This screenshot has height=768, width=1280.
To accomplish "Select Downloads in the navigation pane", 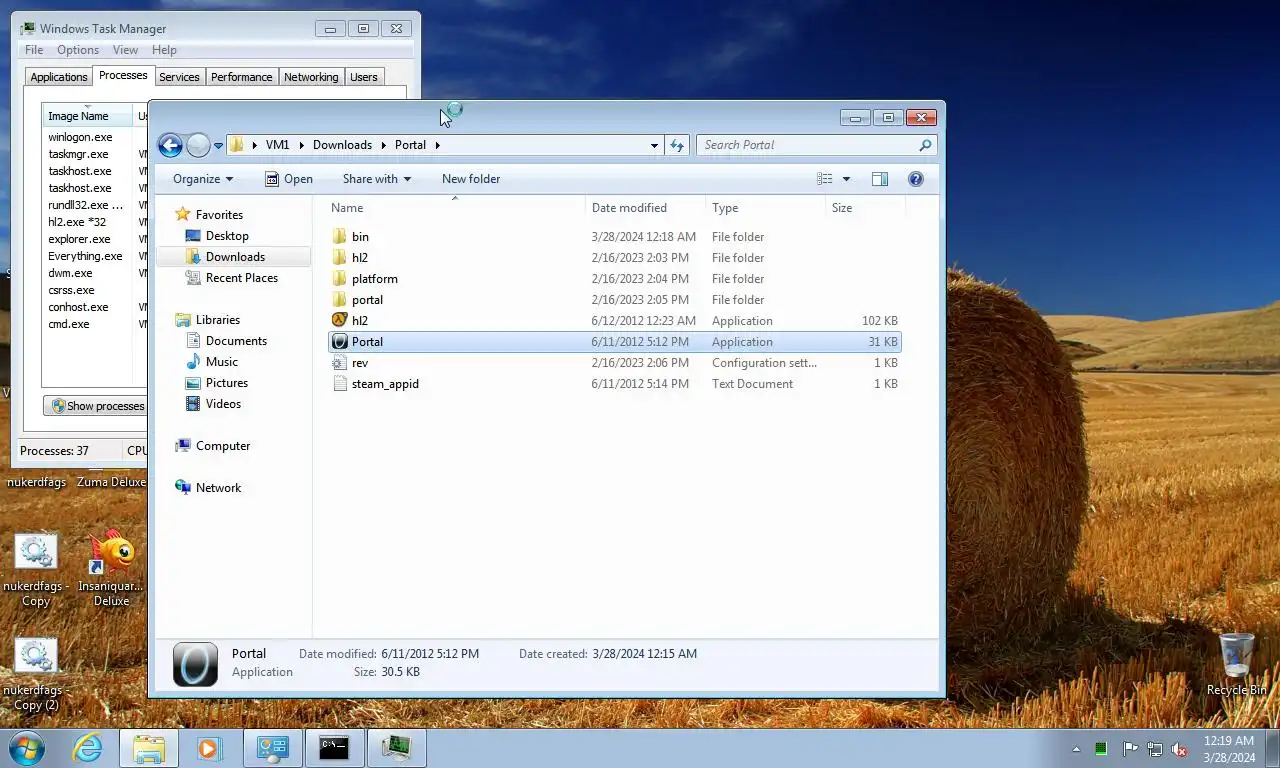I will 235,257.
